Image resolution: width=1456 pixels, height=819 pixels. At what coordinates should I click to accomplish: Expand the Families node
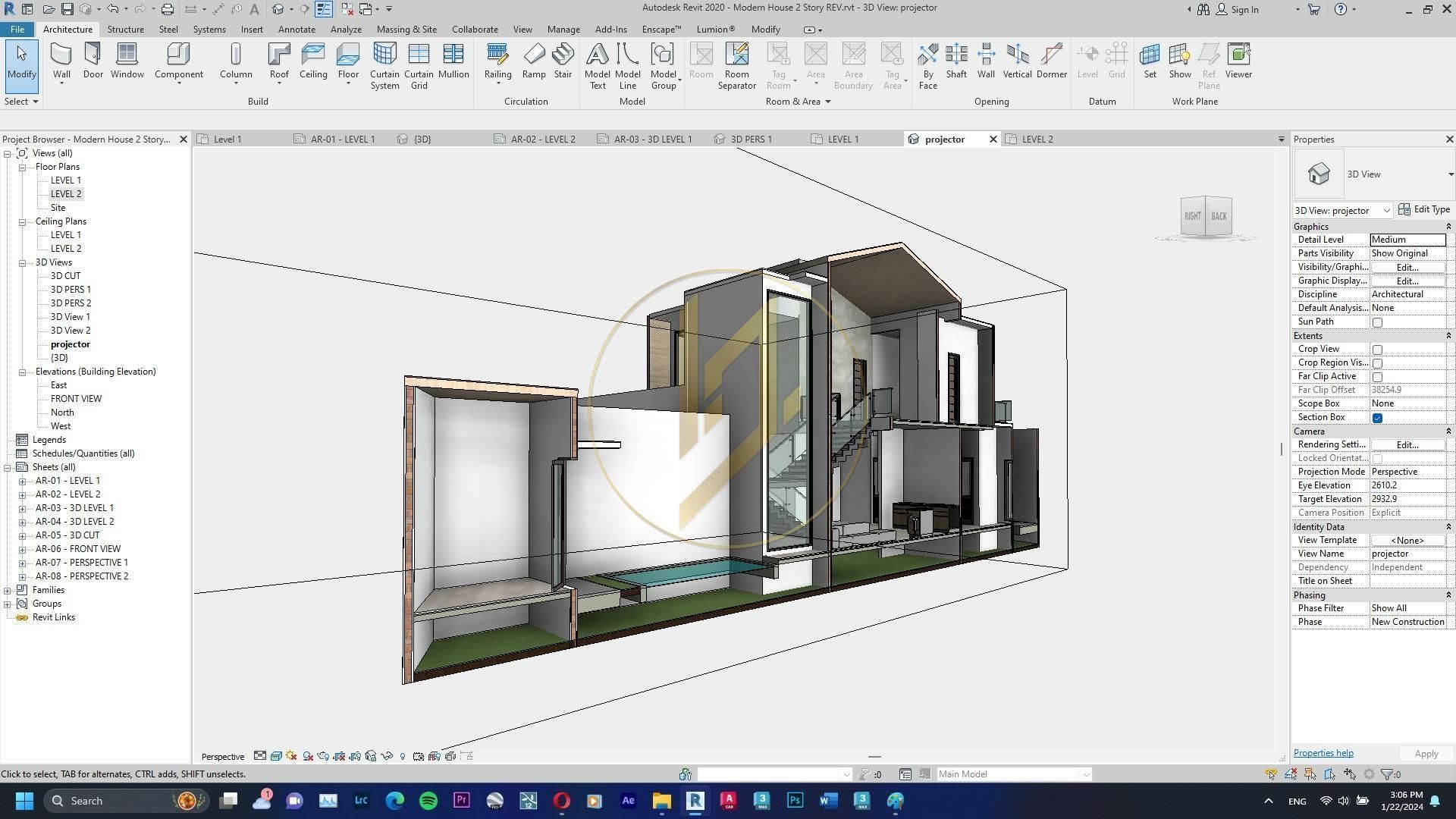tap(8, 590)
